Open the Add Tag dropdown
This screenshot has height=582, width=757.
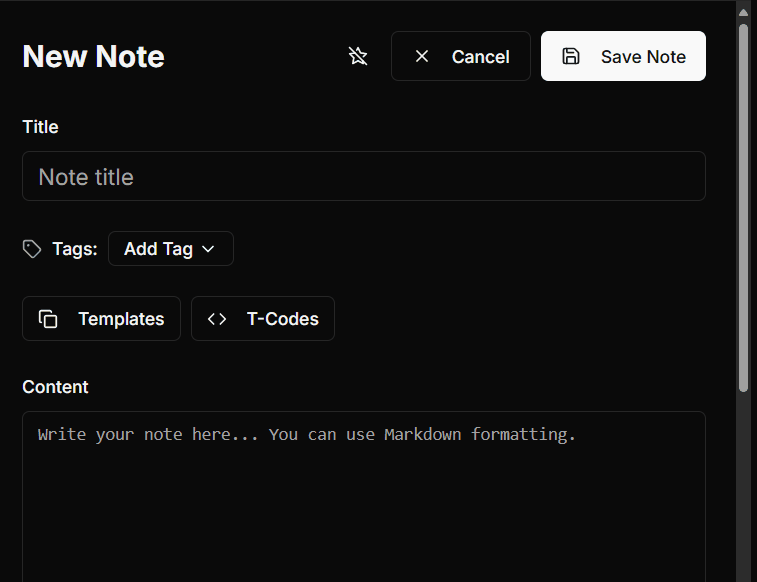coord(170,249)
